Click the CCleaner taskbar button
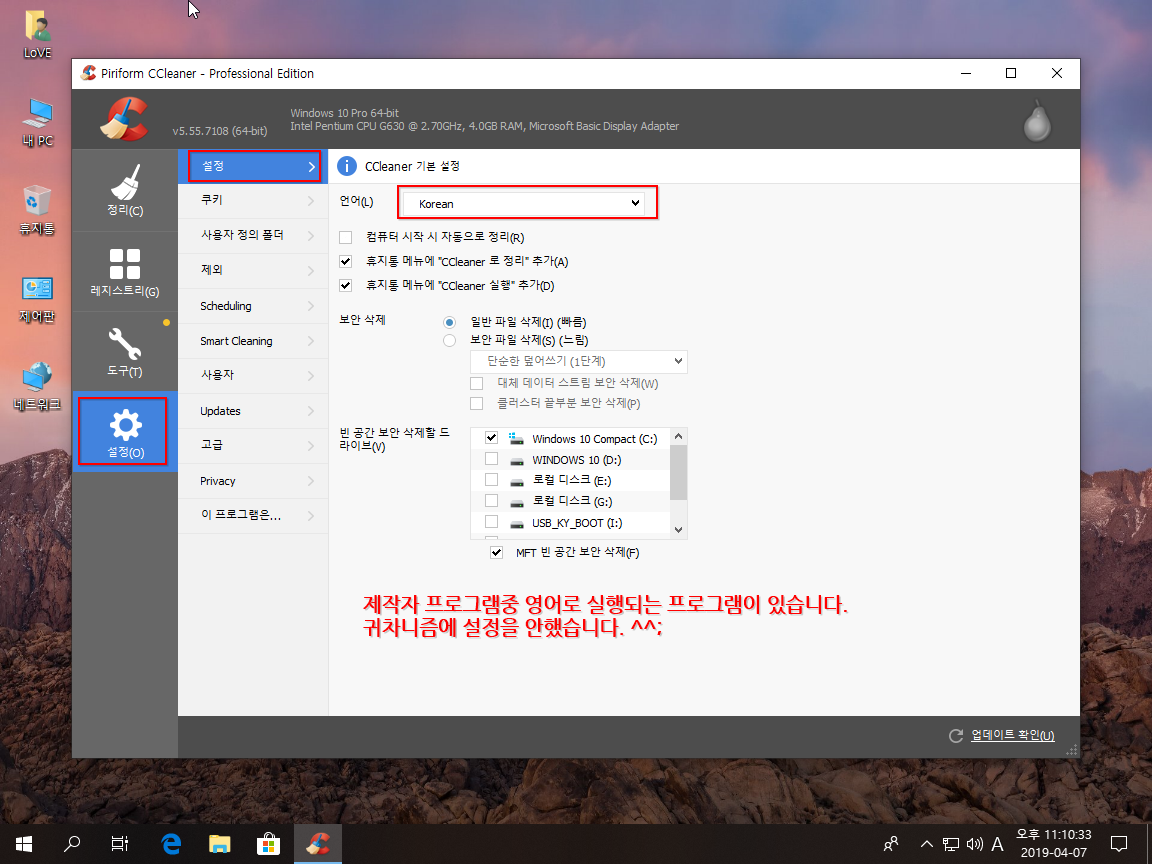1152x864 pixels. 317,844
